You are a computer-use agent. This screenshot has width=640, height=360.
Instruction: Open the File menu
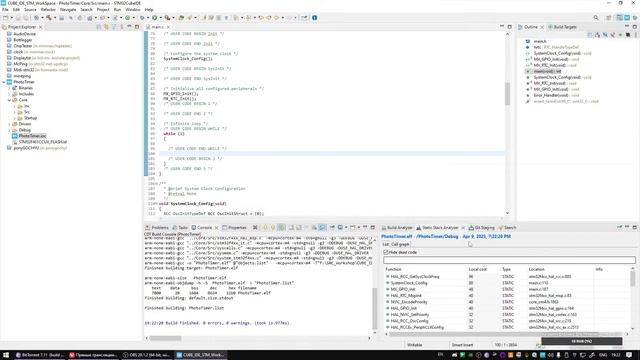tap(5, 9)
